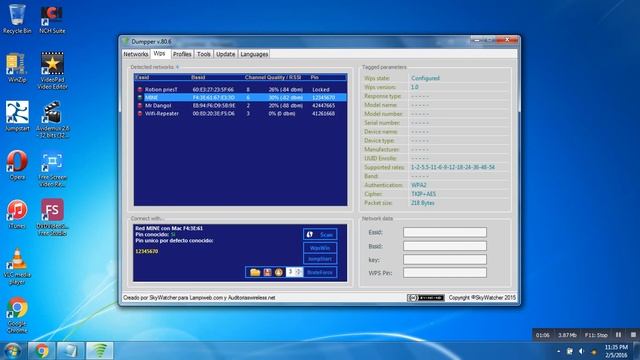Click the Locked pin cell

click(321, 89)
